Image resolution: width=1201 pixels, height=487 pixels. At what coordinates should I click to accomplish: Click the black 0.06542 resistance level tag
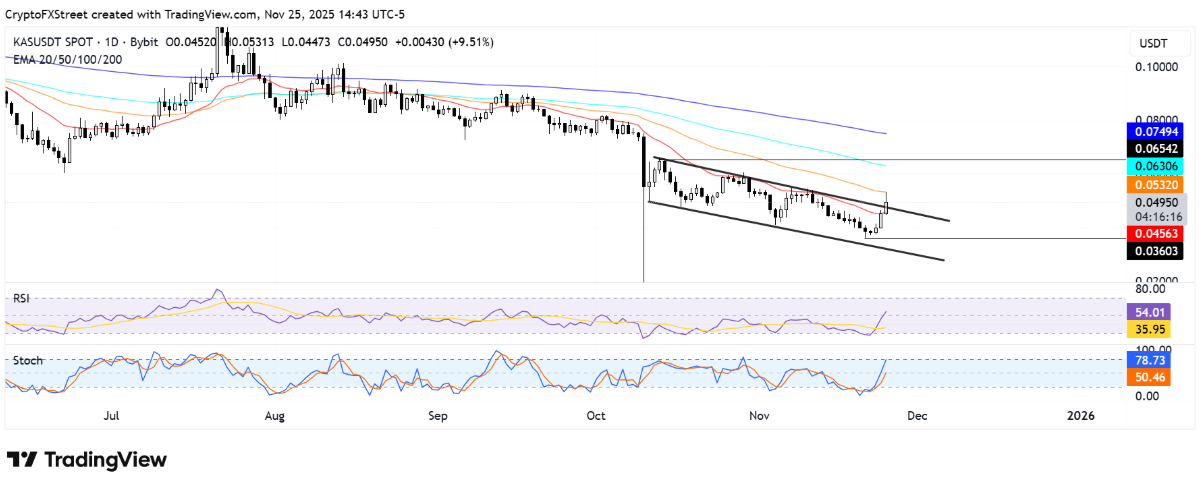pos(1158,148)
